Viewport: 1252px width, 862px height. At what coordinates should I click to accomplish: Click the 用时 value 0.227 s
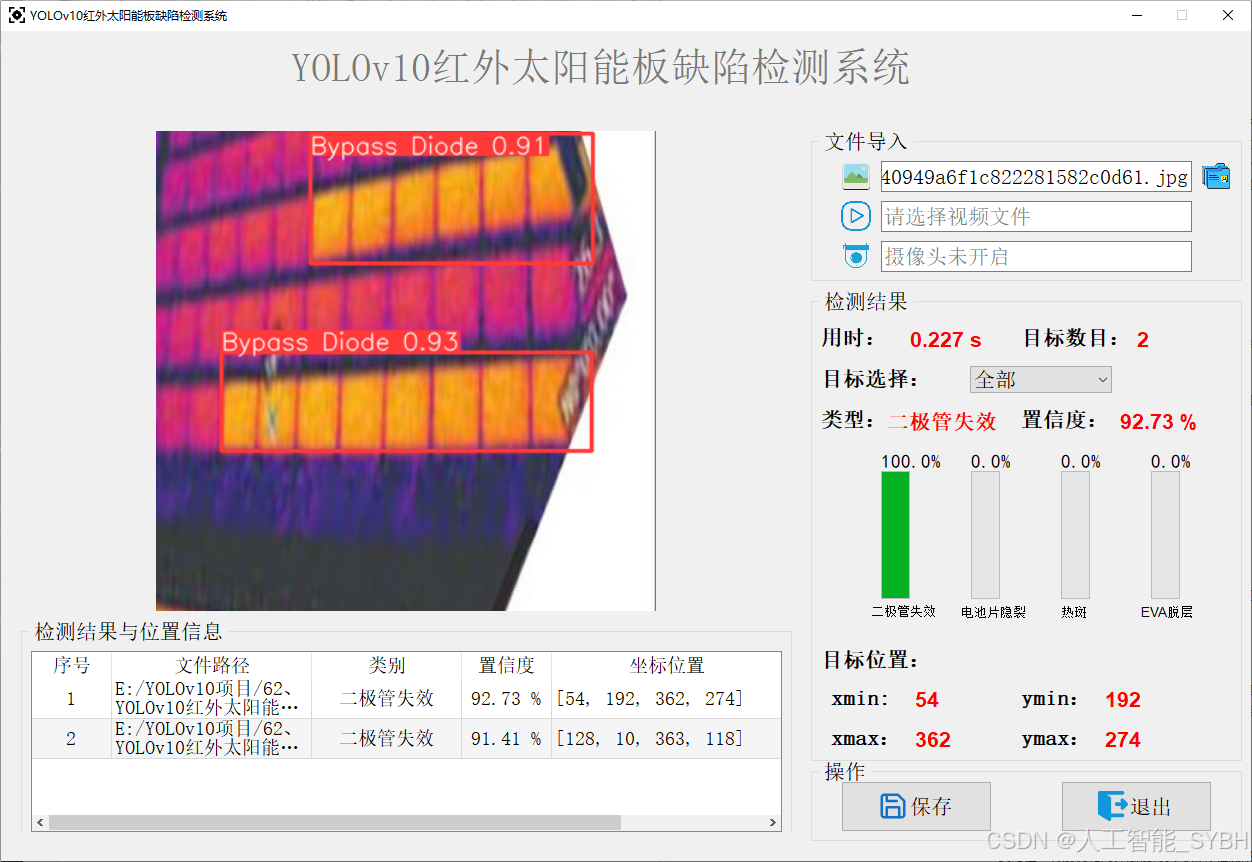coord(945,340)
